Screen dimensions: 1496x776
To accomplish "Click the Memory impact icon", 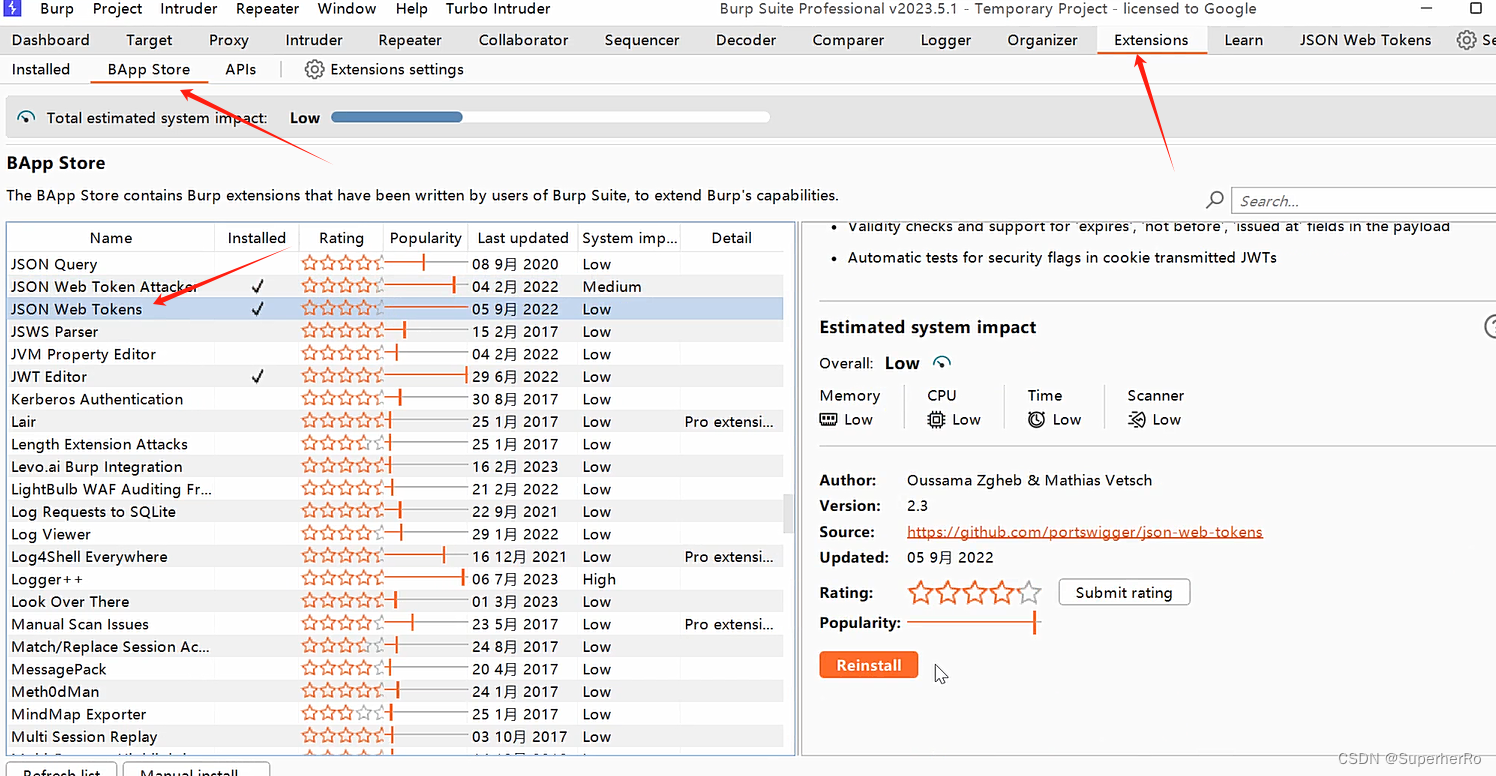I will [x=828, y=419].
